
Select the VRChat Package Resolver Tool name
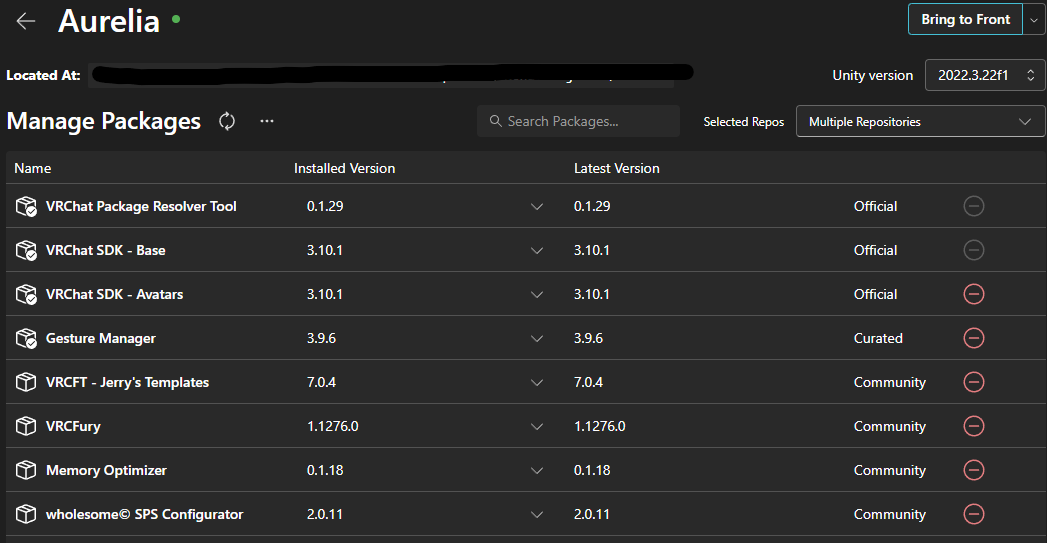(x=141, y=206)
